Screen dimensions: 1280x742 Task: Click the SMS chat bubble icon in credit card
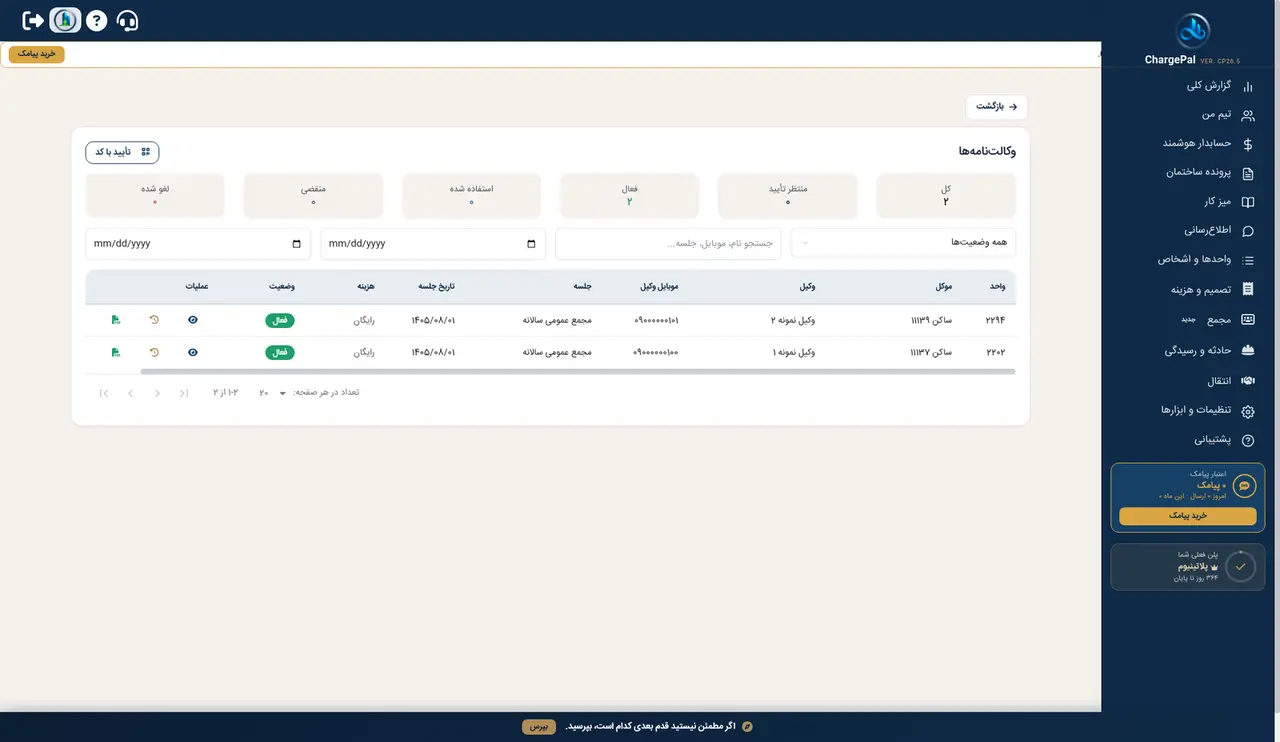1244,486
